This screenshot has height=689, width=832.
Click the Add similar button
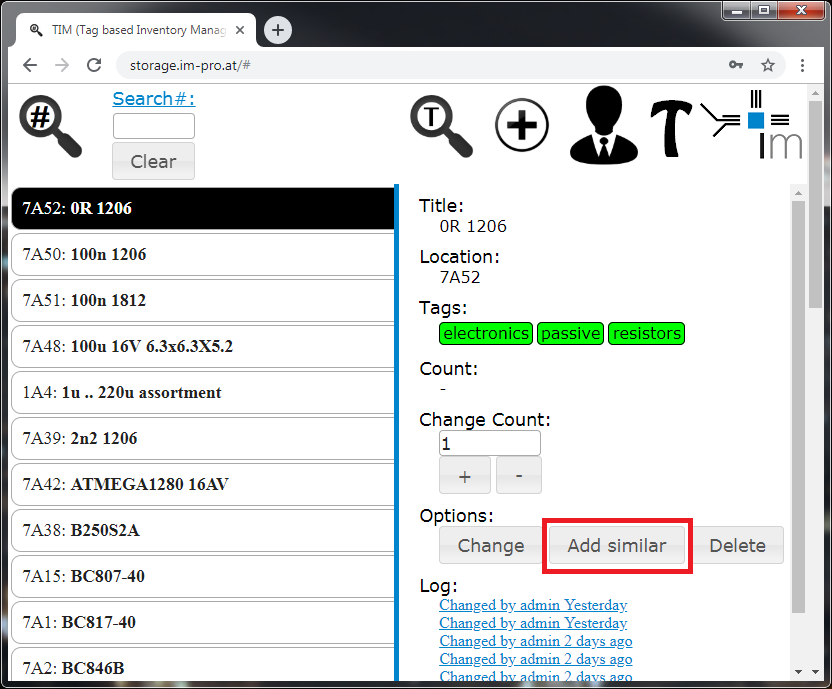coord(617,545)
